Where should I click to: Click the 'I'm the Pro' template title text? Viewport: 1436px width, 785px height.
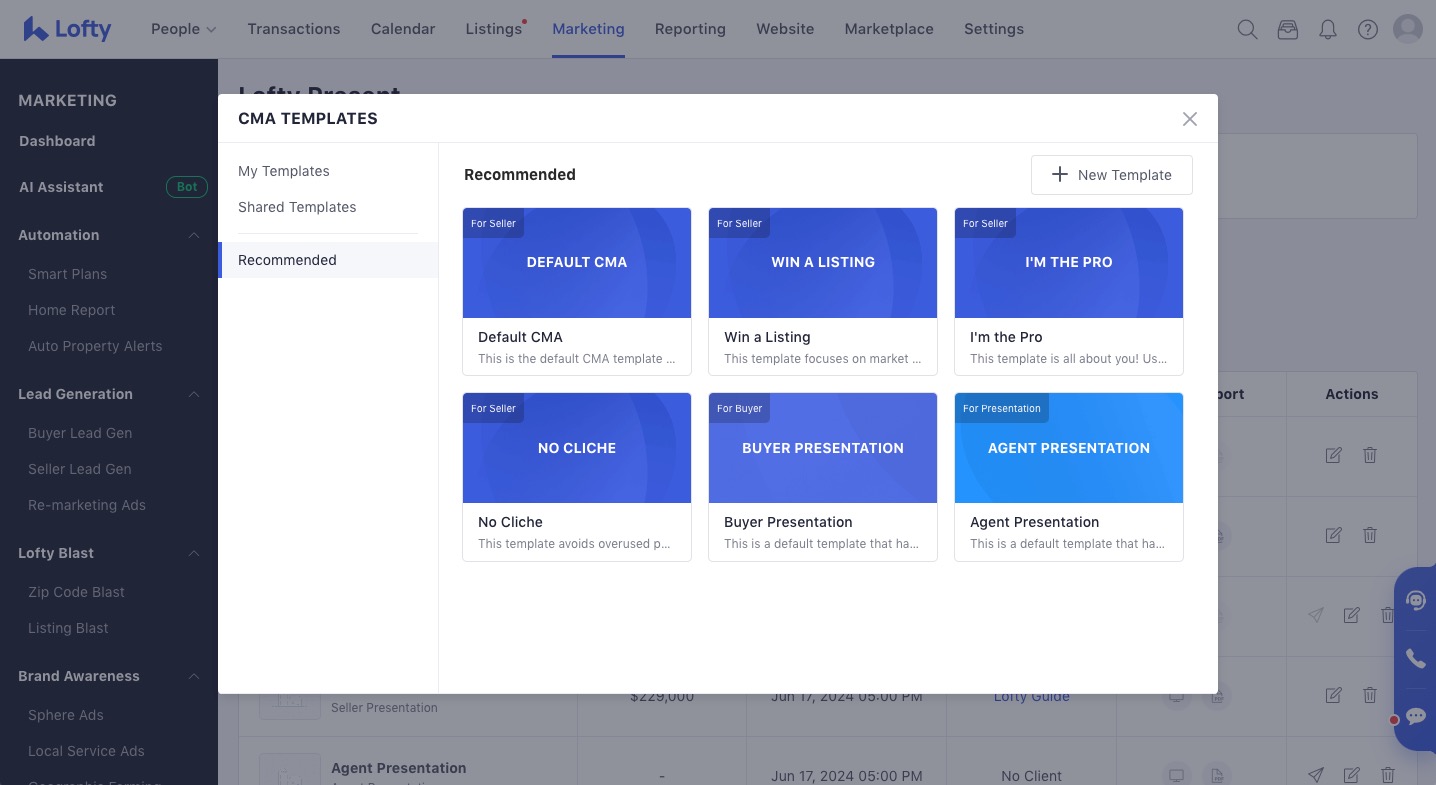[x=1006, y=337]
